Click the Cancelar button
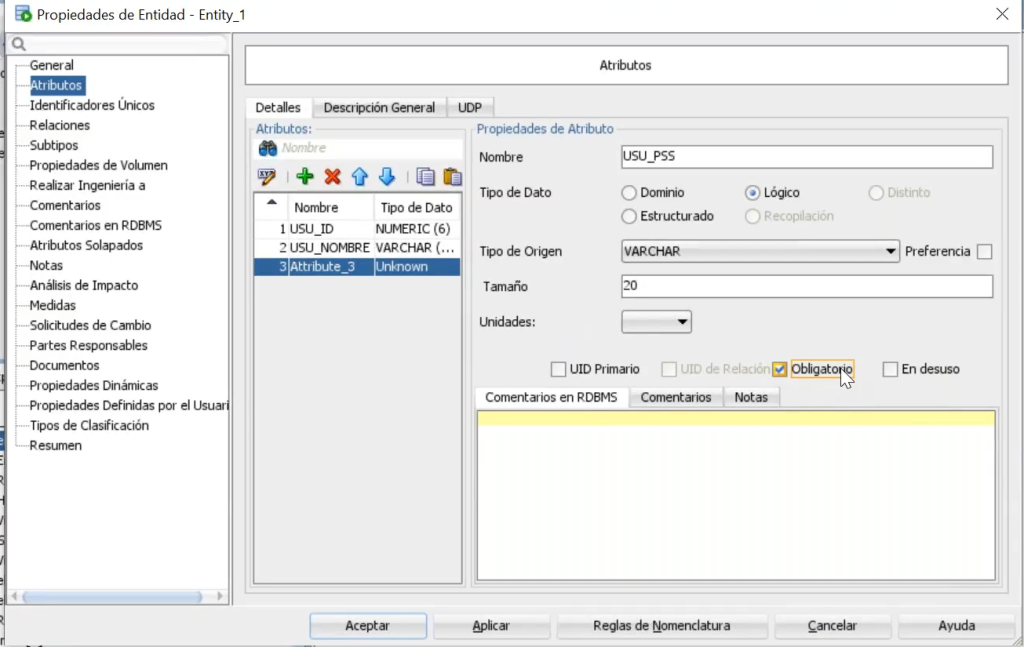The width and height of the screenshot is (1024, 647). [x=832, y=625]
